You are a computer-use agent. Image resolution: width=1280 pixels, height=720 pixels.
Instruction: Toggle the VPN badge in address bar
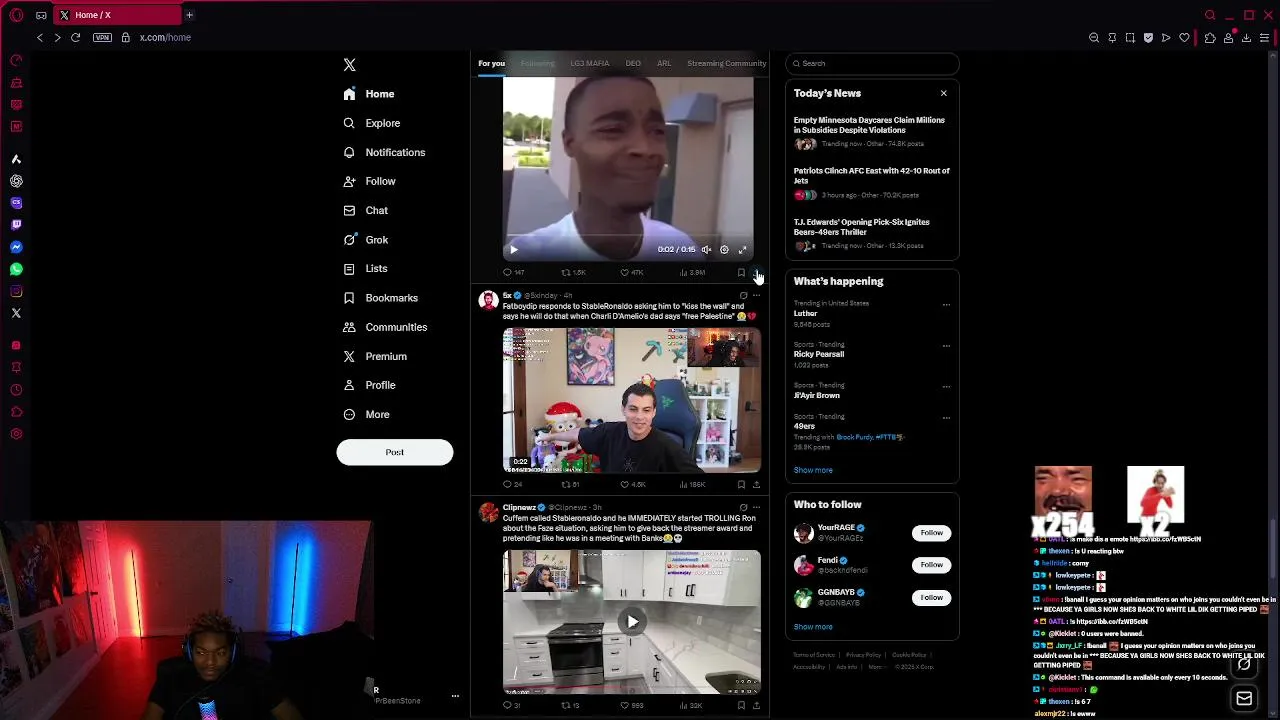click(x=102, y=37)
